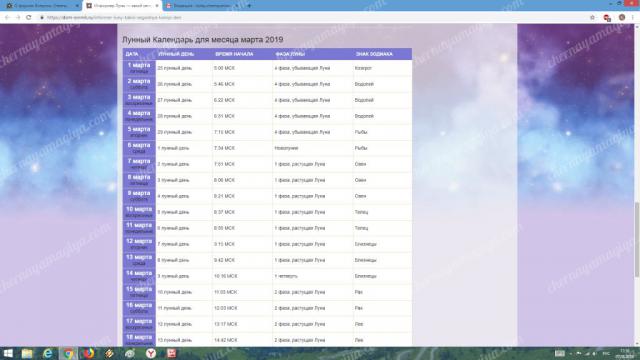Click the keyboard language indicator in tray
Image resolution: width=640 pixels, height=360 pixels.
(x=606, y=353)
